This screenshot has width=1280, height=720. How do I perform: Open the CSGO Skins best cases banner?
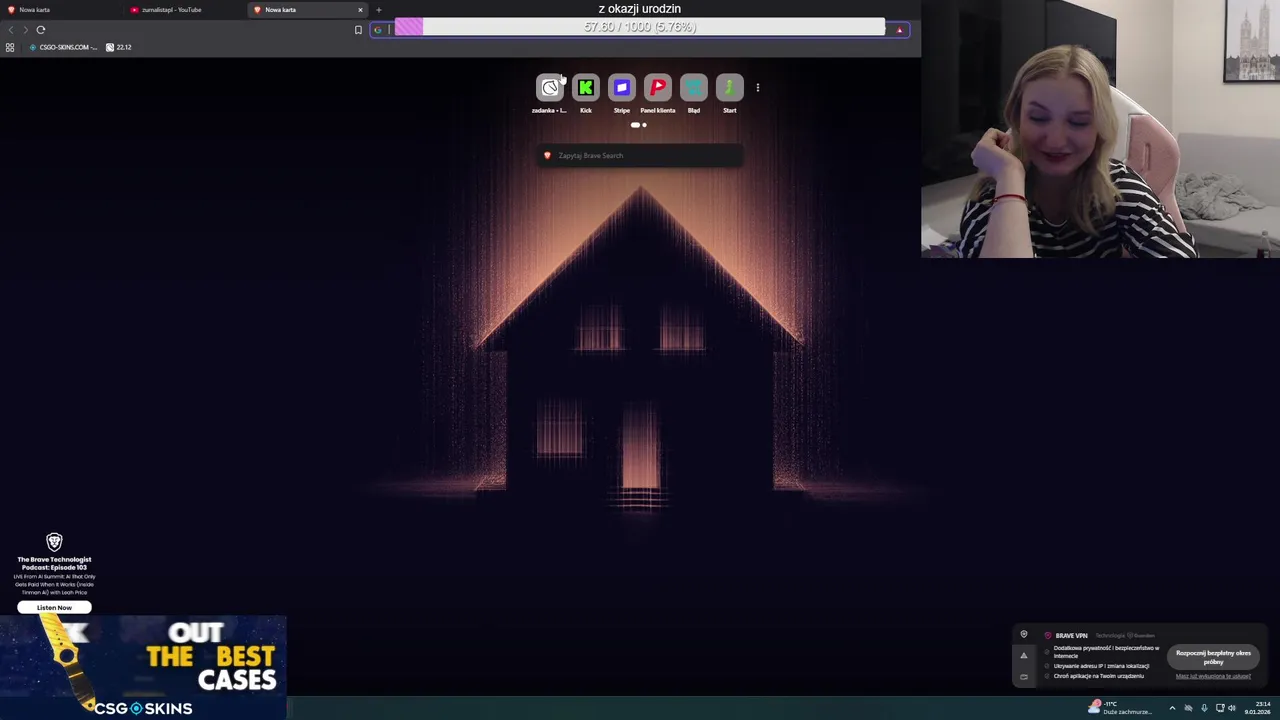(x=143, y=667)
